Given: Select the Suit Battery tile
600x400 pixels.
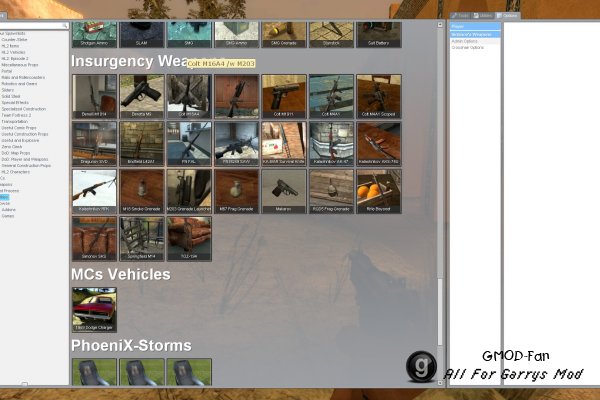Looking at the screenshot, I should click(x=379, y=34).
